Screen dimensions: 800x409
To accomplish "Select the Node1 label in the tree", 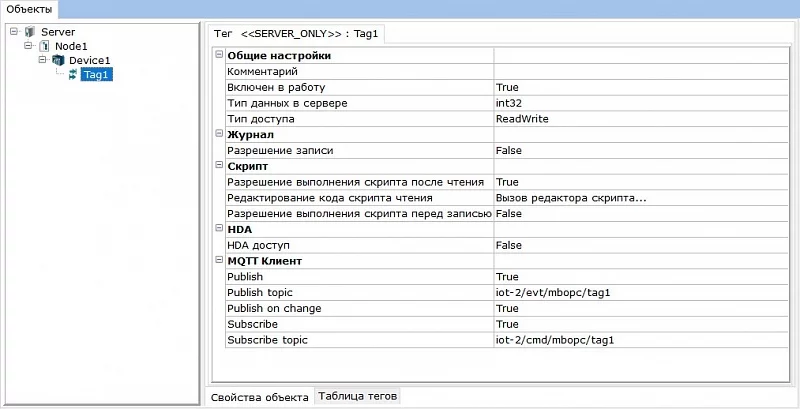I will click(71, 46).
